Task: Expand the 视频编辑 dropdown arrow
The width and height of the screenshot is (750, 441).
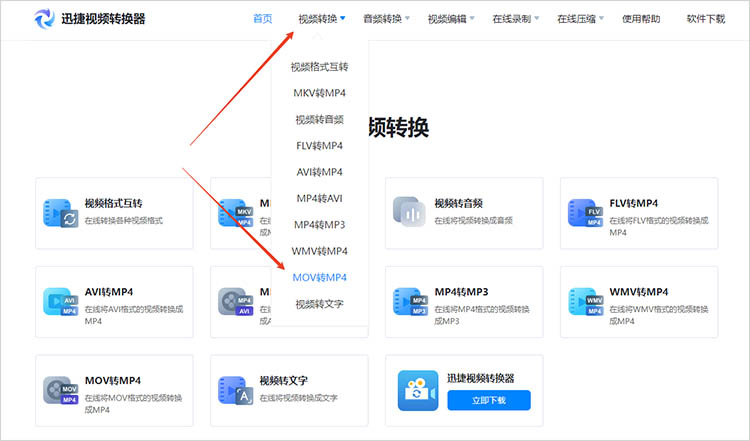Action: point(472,18)
